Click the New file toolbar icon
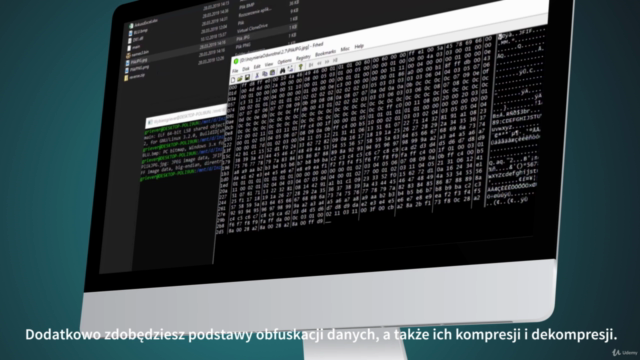Viewport: 640px width, 360px height. [x=233, y=80]
